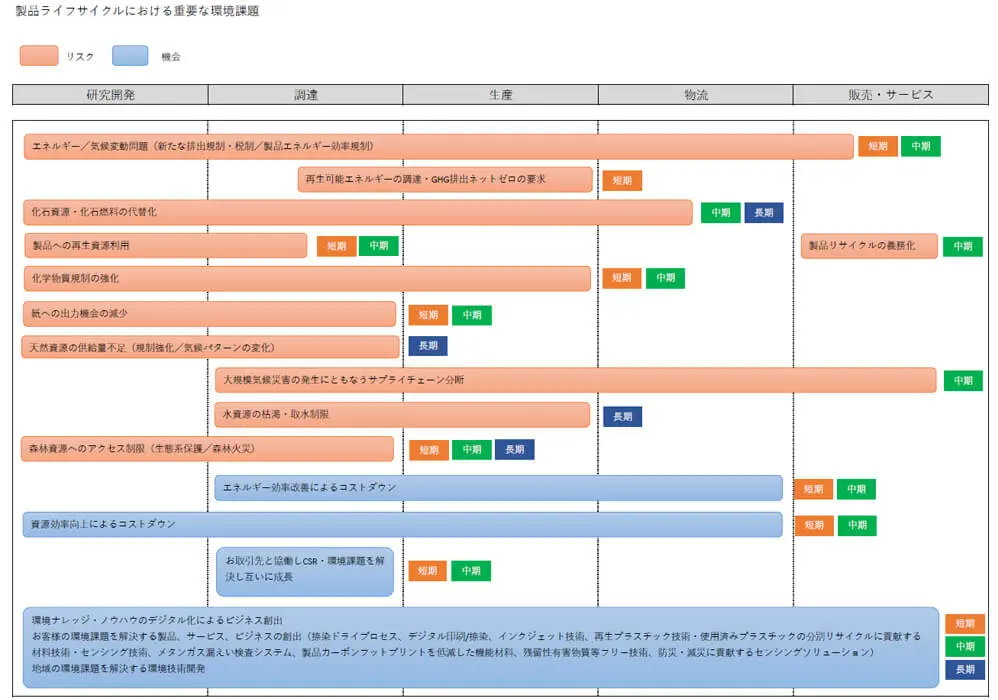Screen dimensions: 998x700
Task: Click the エネルギー/気候変動問題 risk bar
Action: 438,146
